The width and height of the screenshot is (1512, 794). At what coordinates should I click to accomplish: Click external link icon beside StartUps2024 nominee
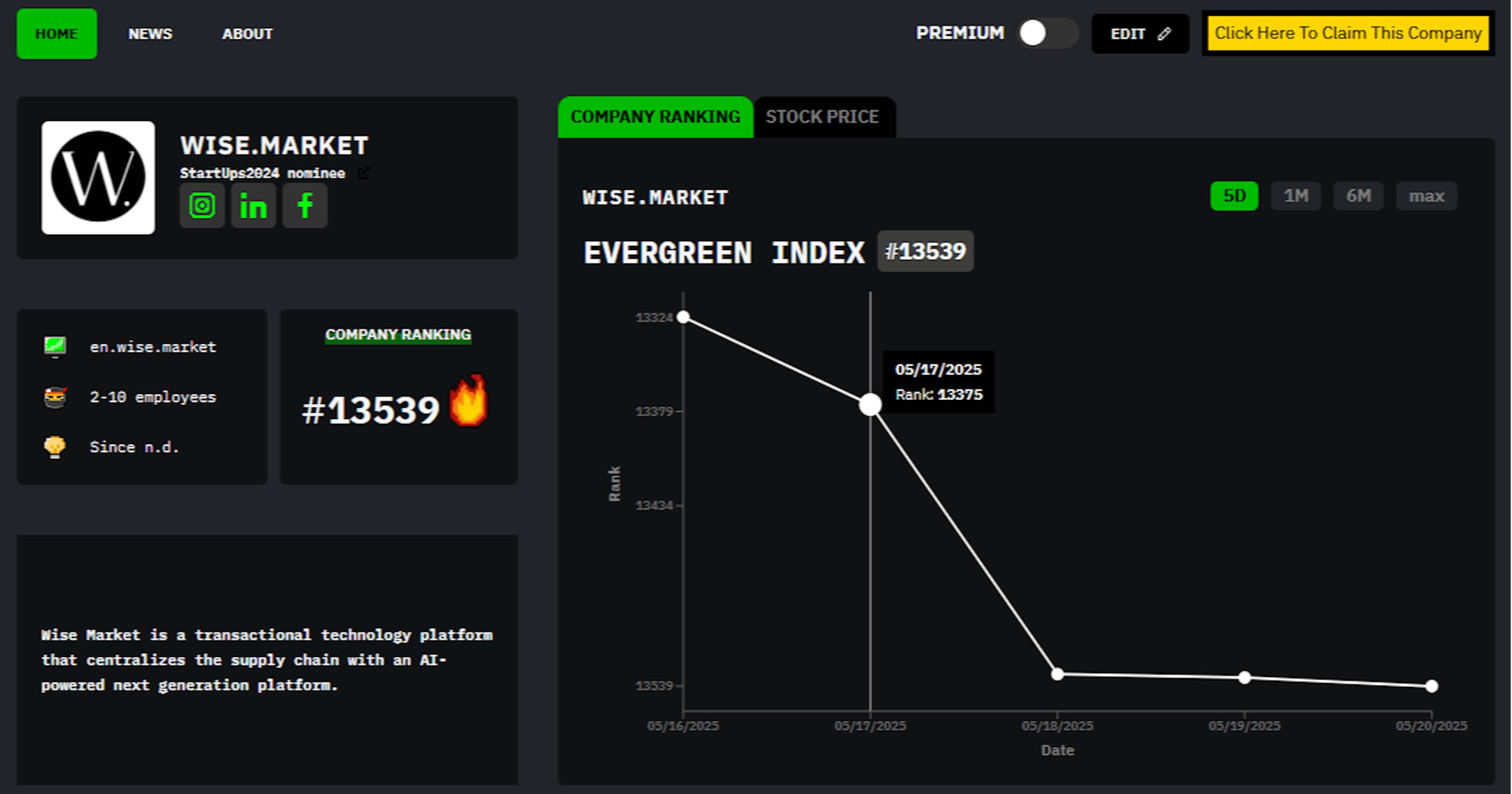pos(363,173)
